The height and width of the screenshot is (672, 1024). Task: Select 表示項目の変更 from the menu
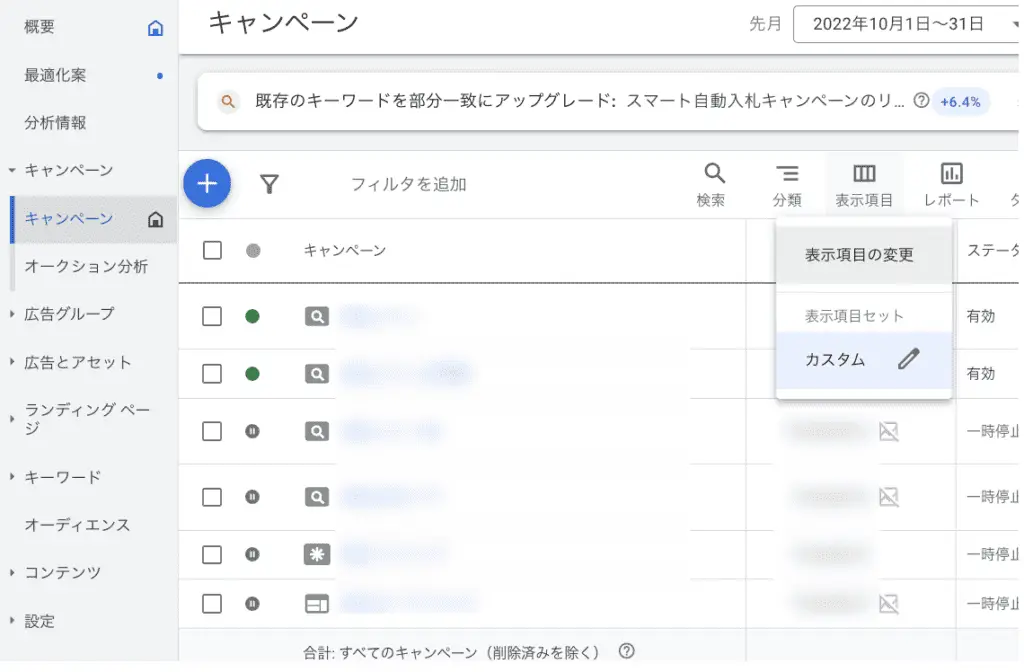860,254
